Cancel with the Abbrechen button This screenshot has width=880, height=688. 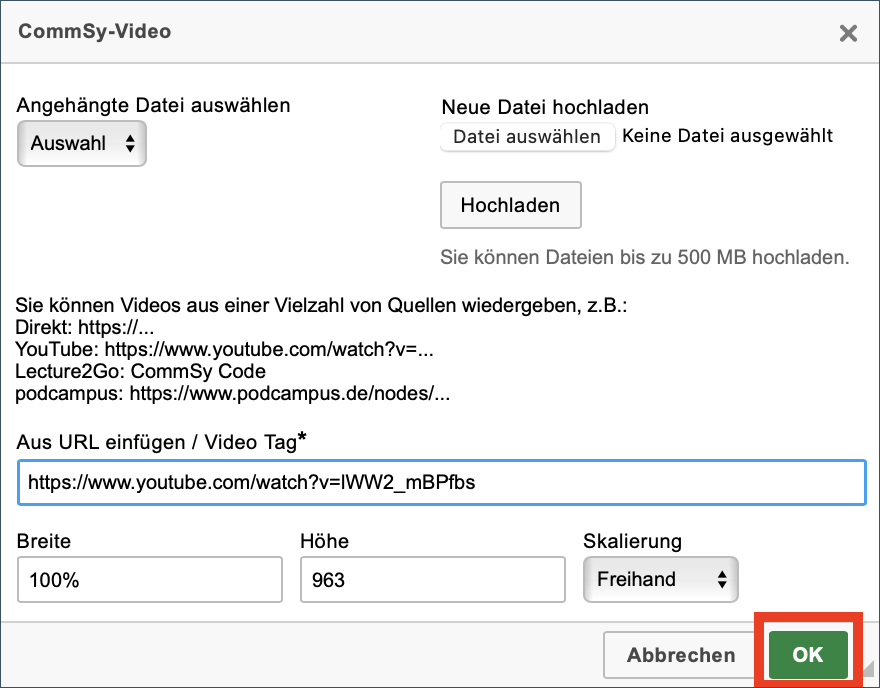tap(680, 656)
